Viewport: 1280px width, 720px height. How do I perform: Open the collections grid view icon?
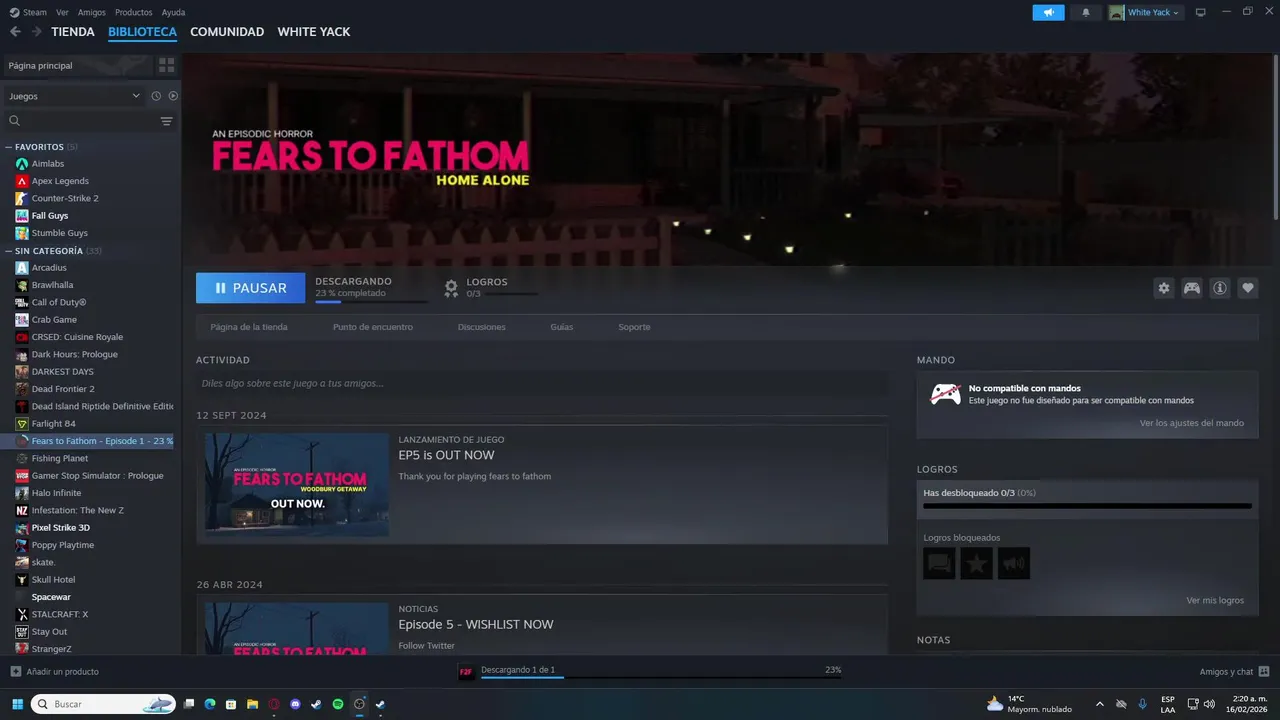(x=166, y=65)
